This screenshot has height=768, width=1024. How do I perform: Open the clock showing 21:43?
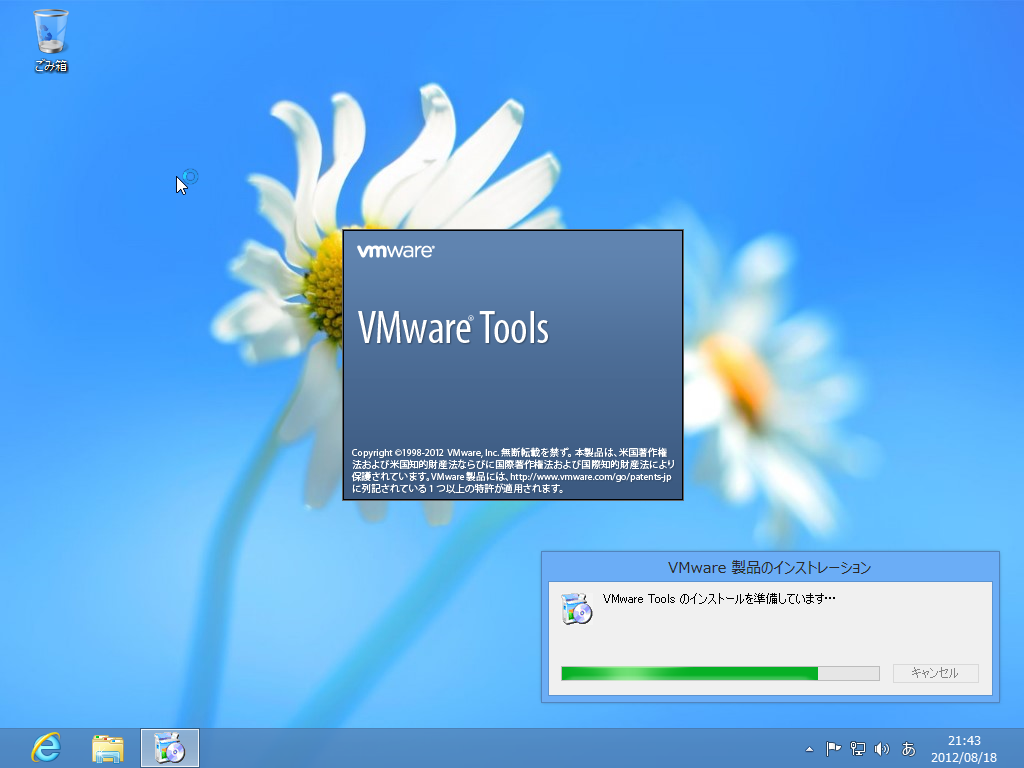coord(964,749)
